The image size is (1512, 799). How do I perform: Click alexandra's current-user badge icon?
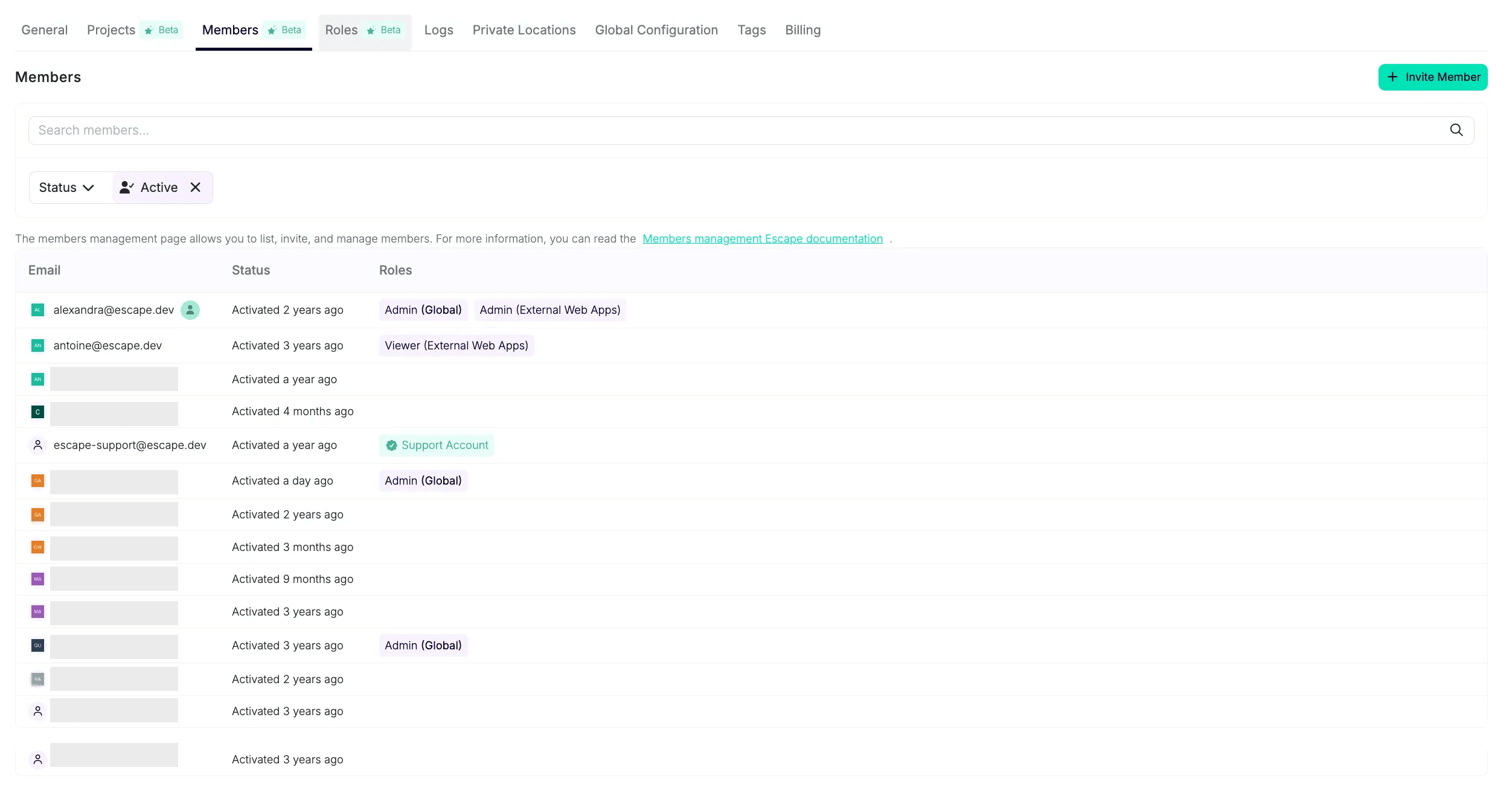point(190,310)
